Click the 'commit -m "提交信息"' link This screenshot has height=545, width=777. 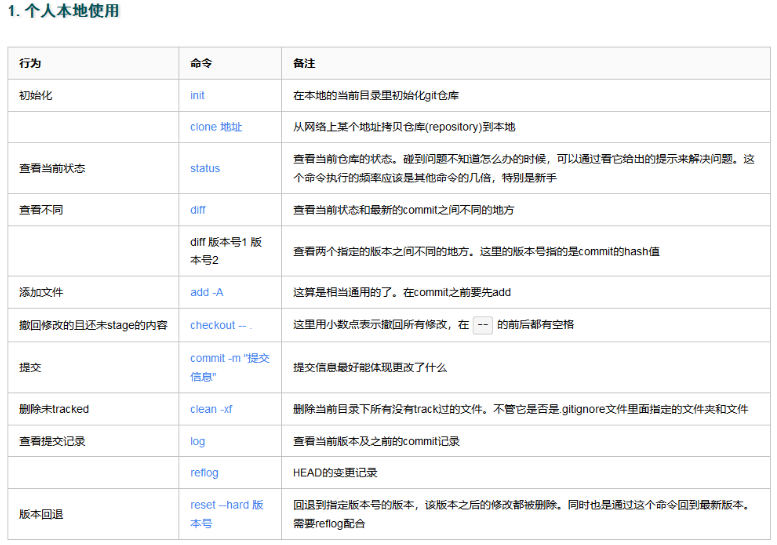click(x=229, y=367)
